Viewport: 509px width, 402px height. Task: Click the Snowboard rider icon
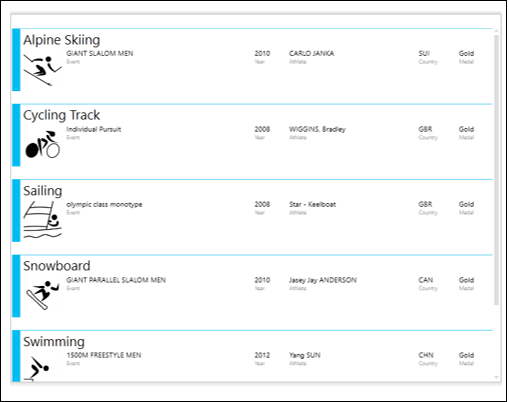coord(43,295)
